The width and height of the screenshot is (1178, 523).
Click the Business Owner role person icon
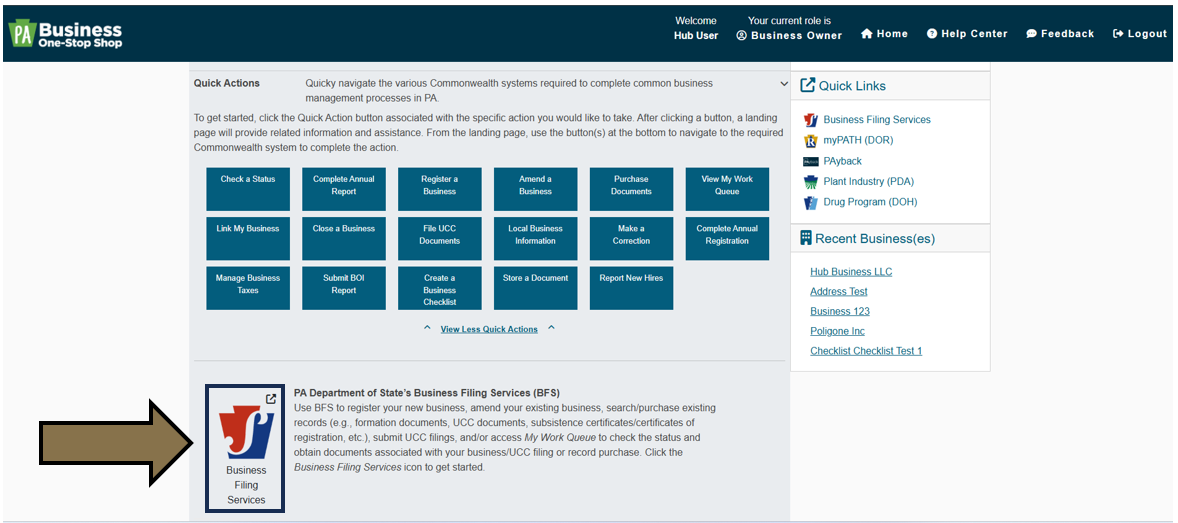point(742,35)
